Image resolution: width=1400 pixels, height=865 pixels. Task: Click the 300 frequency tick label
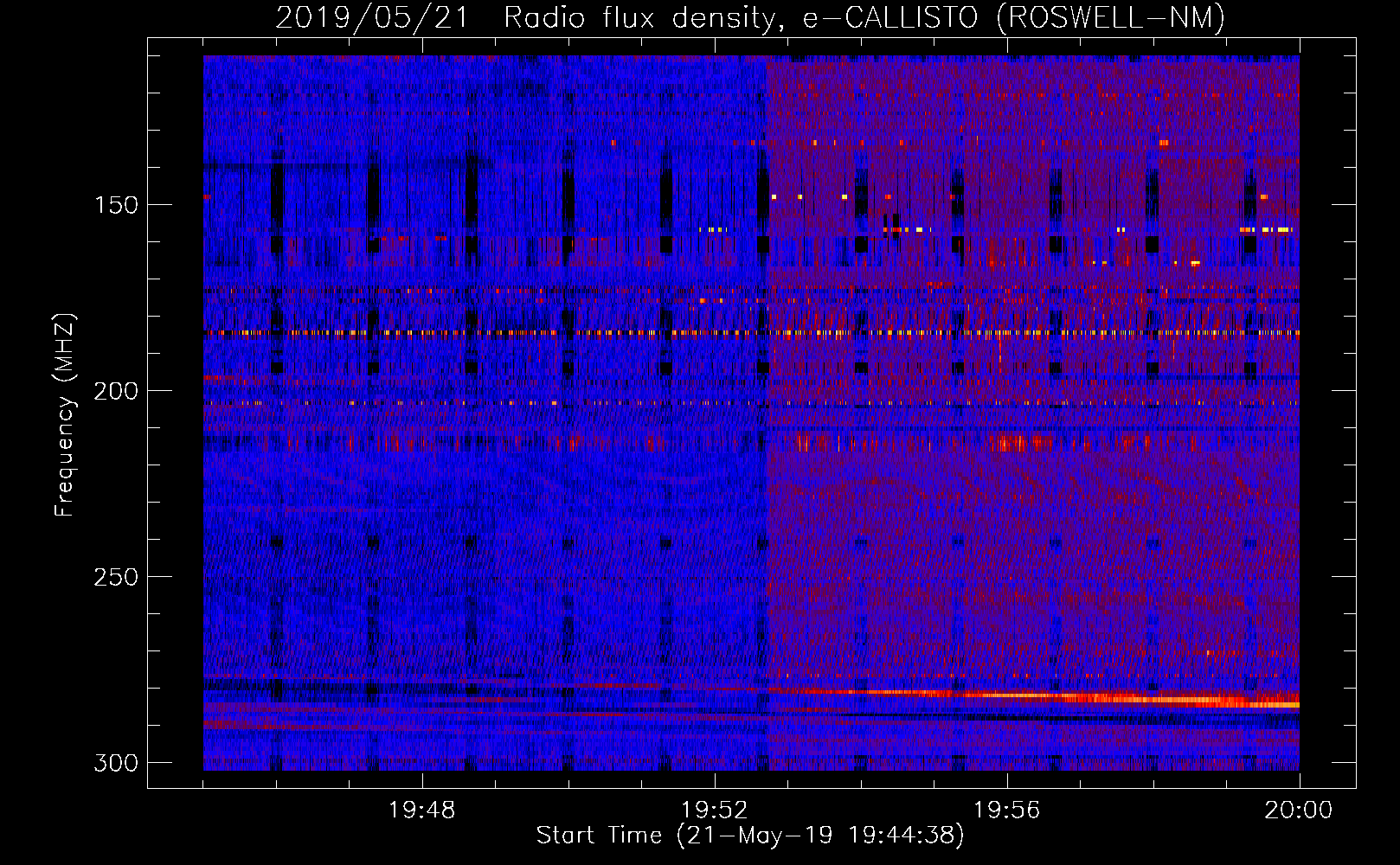(116, 763)
